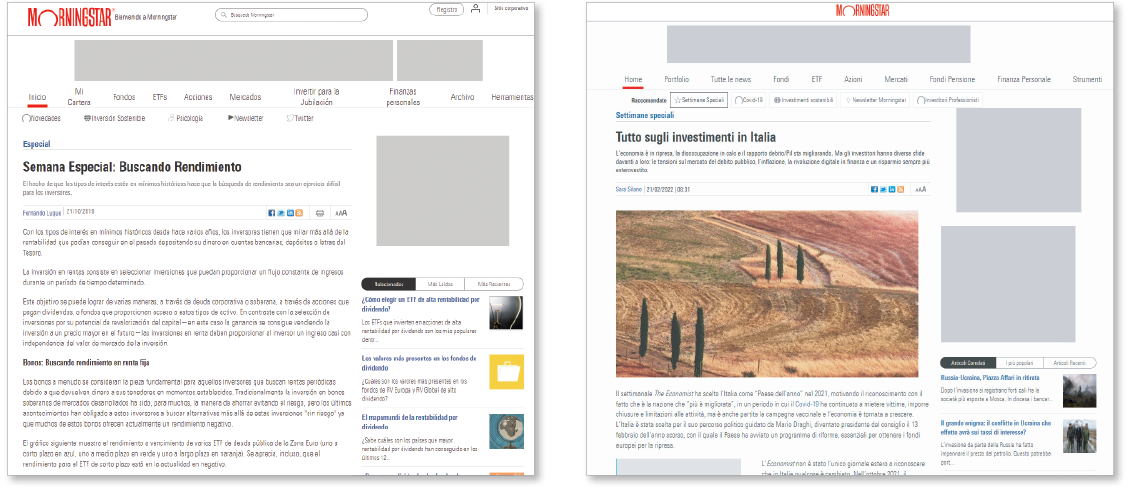Select the Settimane Speciali recommended button
Viewport: 1131px width, 488px height.
pyautogui.click(x=698, y=100)
